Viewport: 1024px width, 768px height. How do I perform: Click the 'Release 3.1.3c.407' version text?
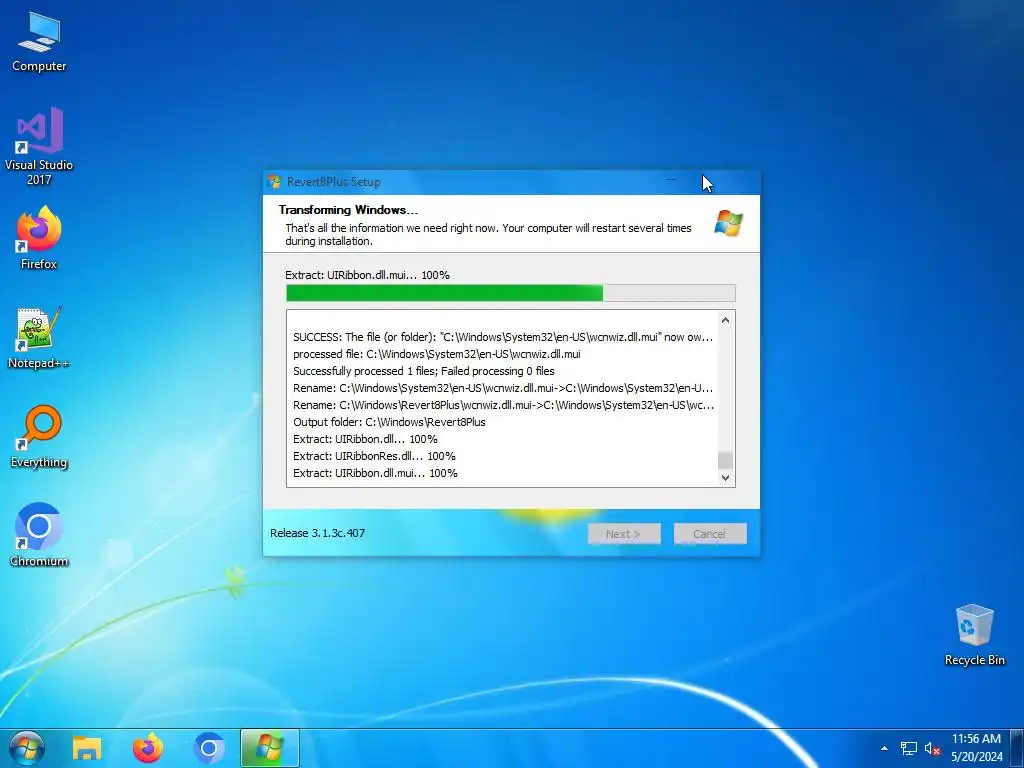pos(317,533)
